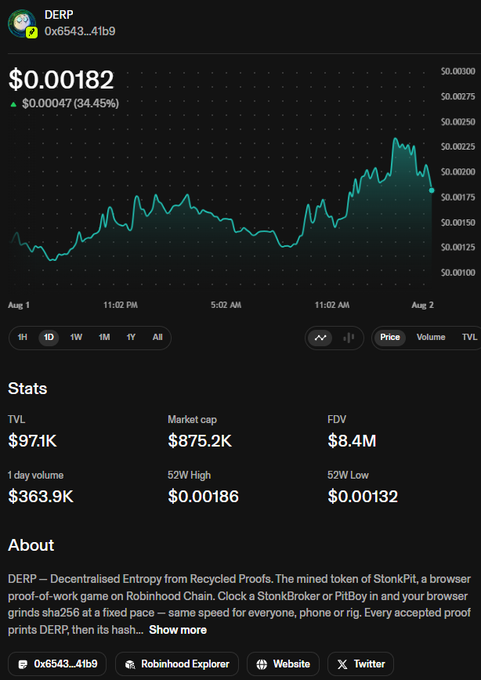Click the 52W High value $0.00186
Screen dimensions: 481x680
pyautogui.click(x=203, y=497)
